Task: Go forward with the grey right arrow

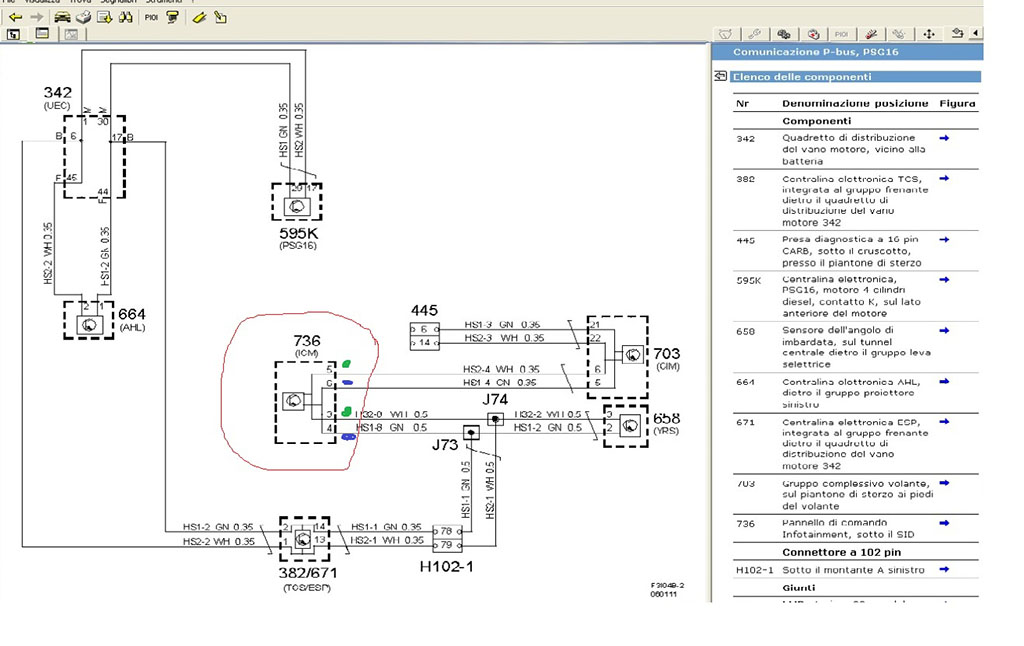Action: point(37,18)
